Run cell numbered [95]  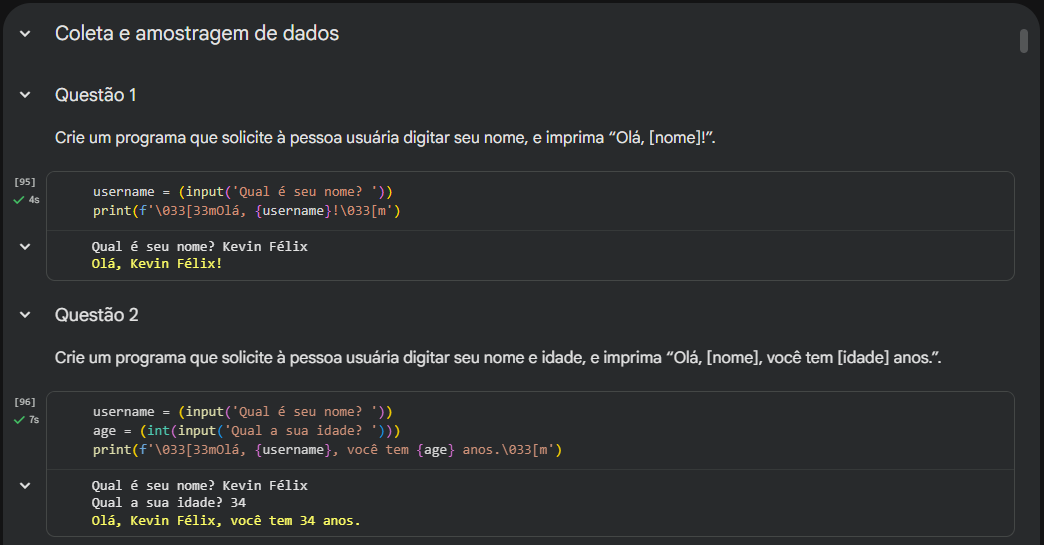pyautogui.click(x=25, y=182)
